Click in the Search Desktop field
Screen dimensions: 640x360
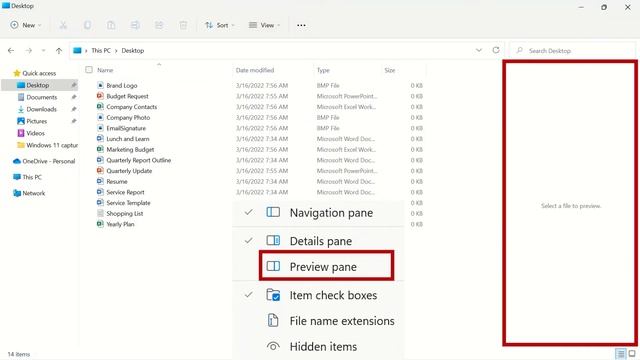[x=571, y=51]
